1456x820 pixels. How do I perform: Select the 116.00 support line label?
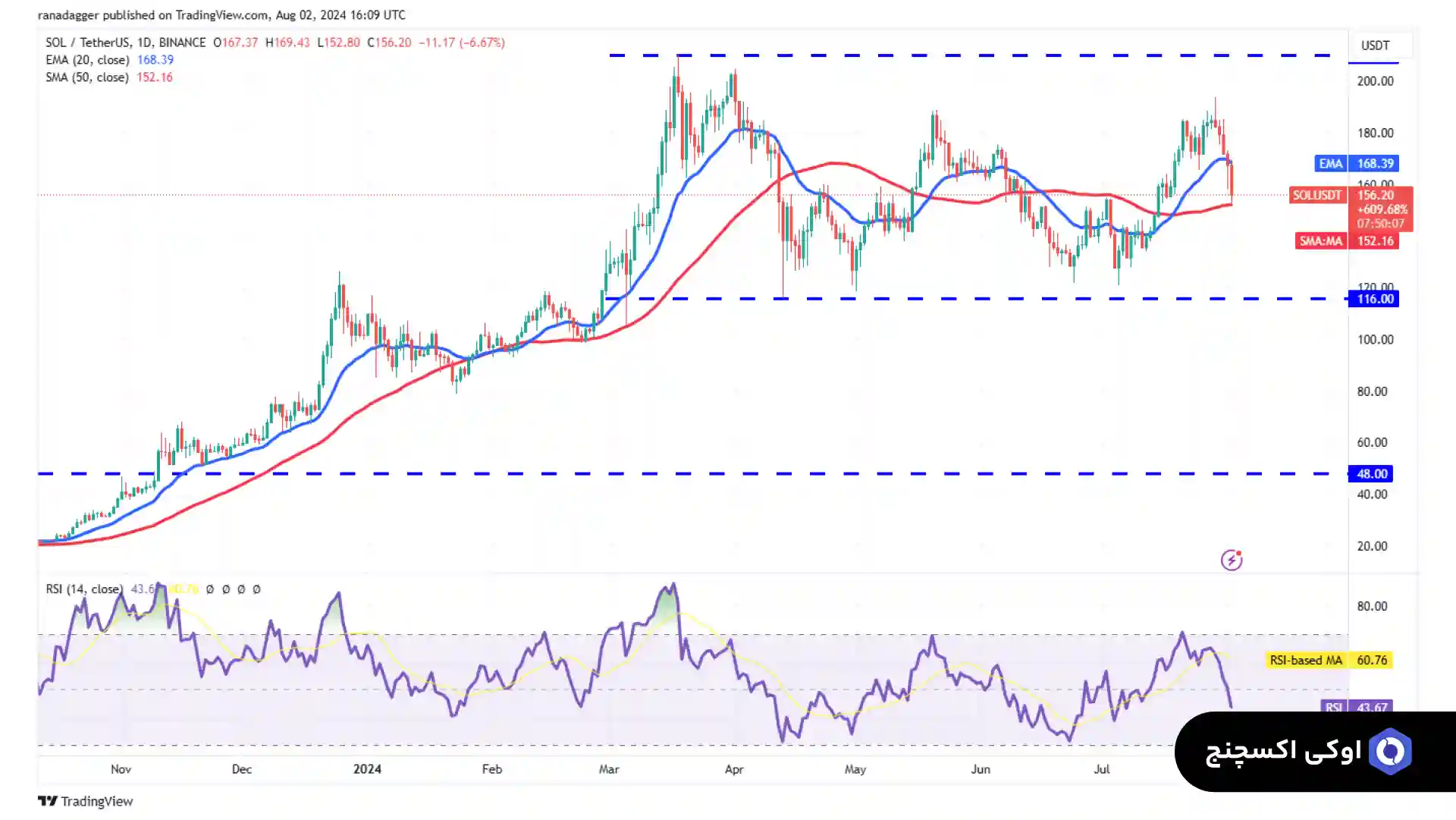pos(1374,299)
